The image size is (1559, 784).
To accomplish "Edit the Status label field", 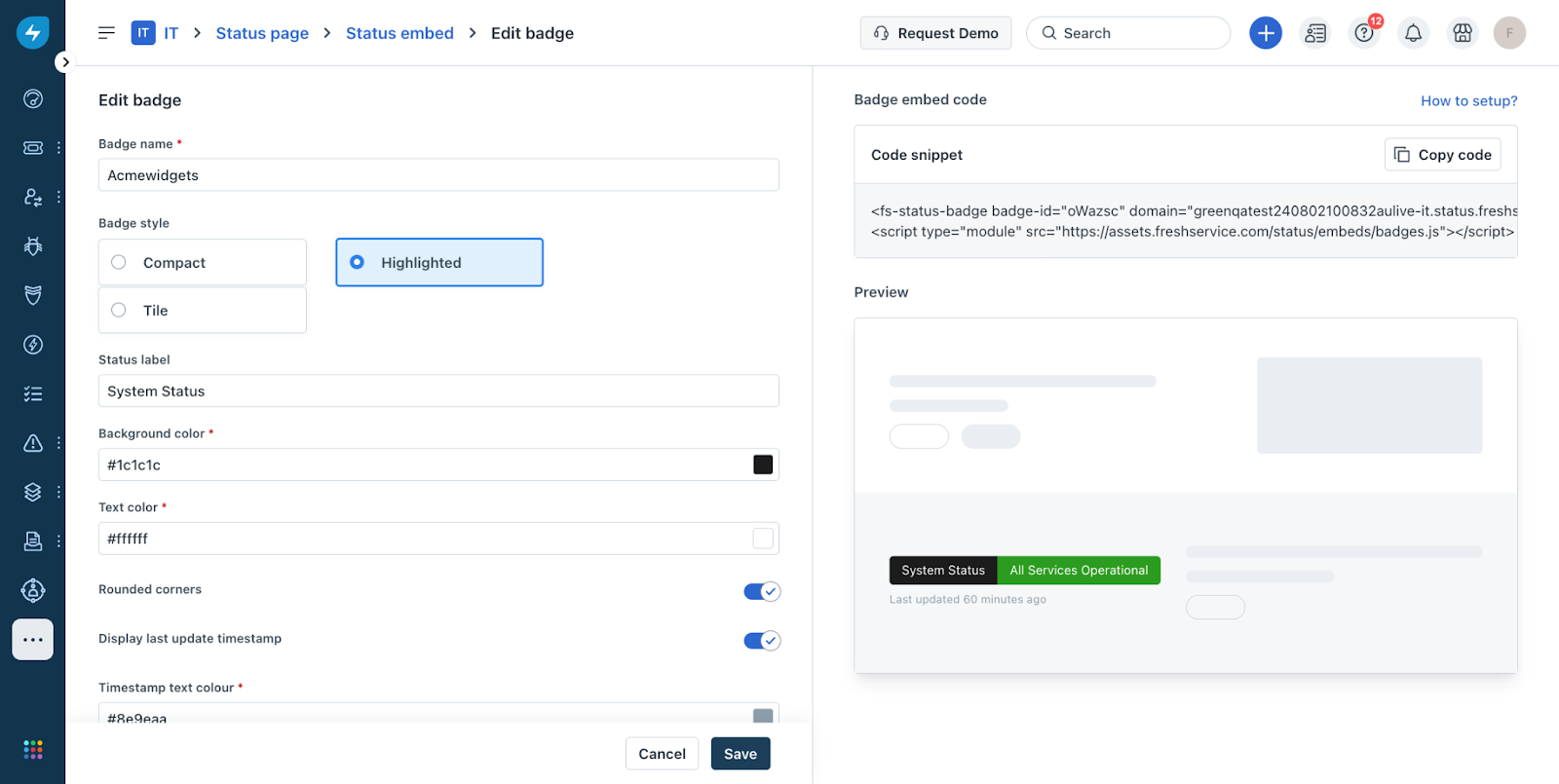I will [x=438, y=391].
